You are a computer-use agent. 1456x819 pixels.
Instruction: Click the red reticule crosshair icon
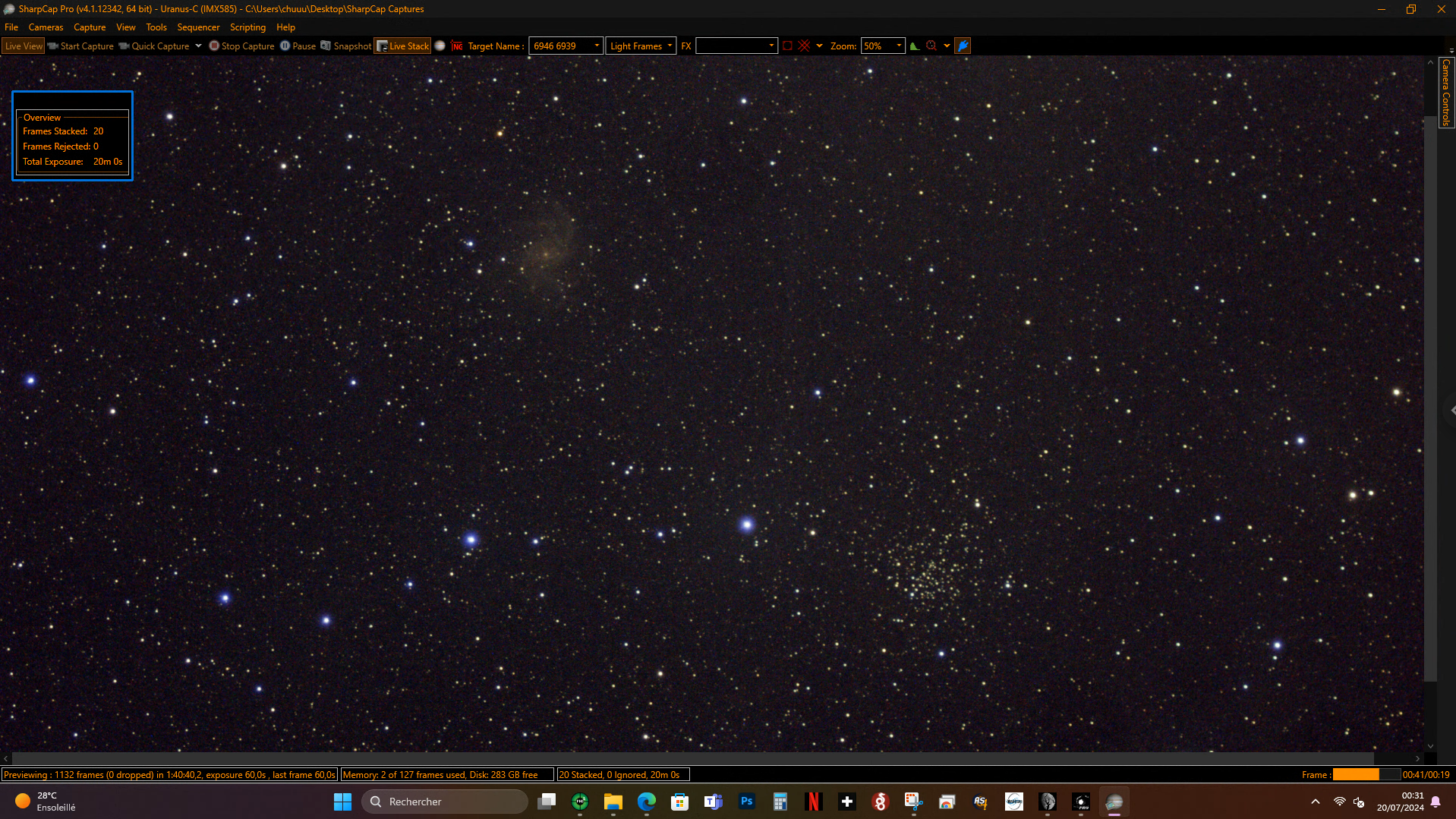pos(805,46)
